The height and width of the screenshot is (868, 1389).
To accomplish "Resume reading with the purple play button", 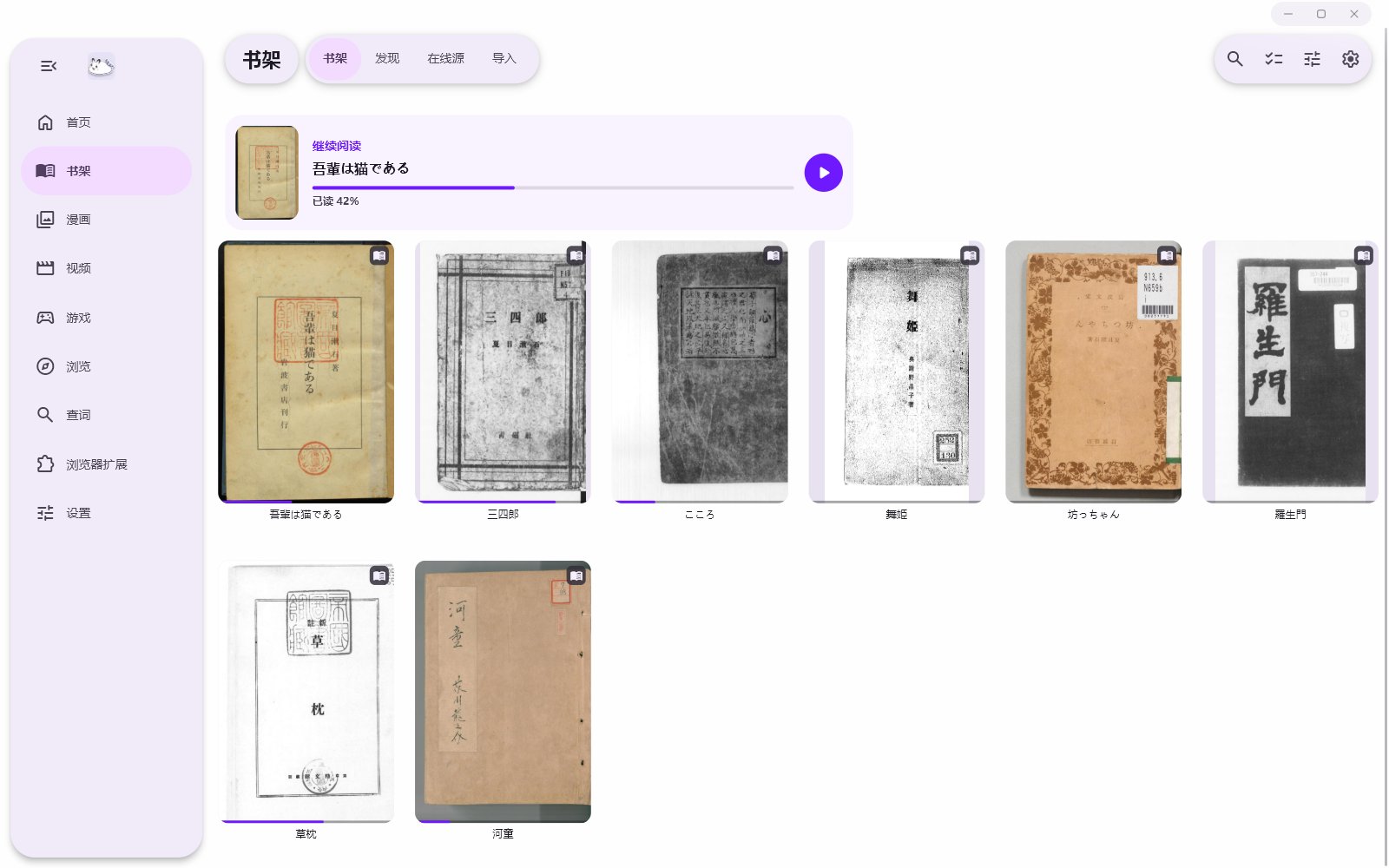I will tap(823, 173).
